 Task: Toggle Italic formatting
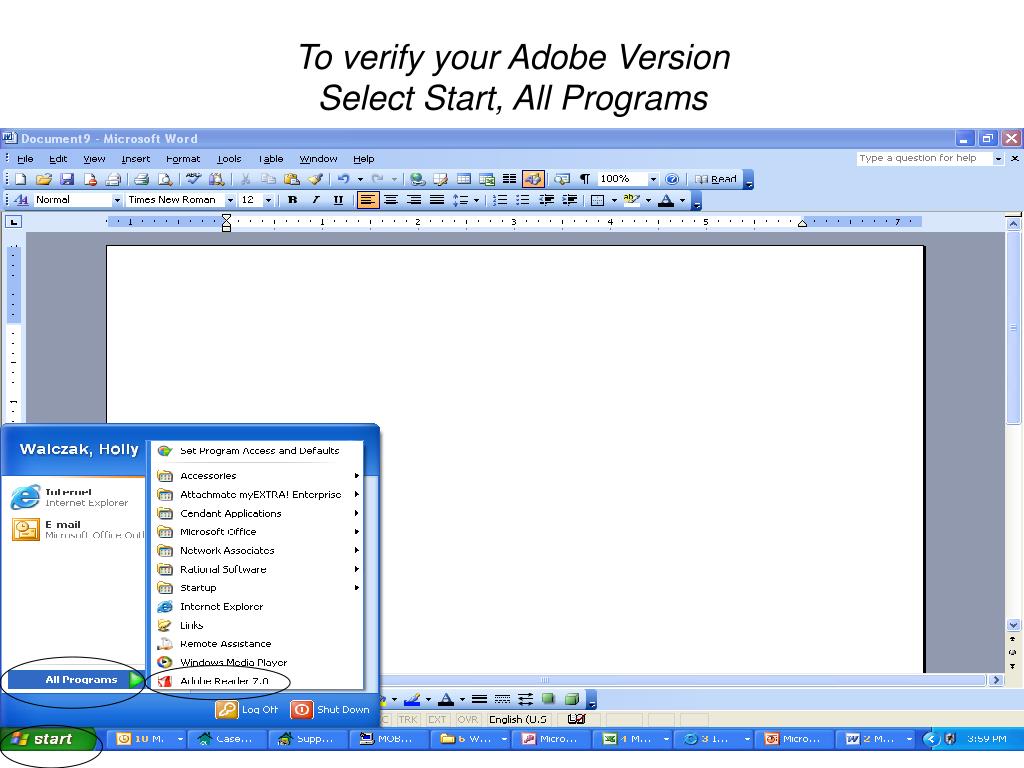315,200
